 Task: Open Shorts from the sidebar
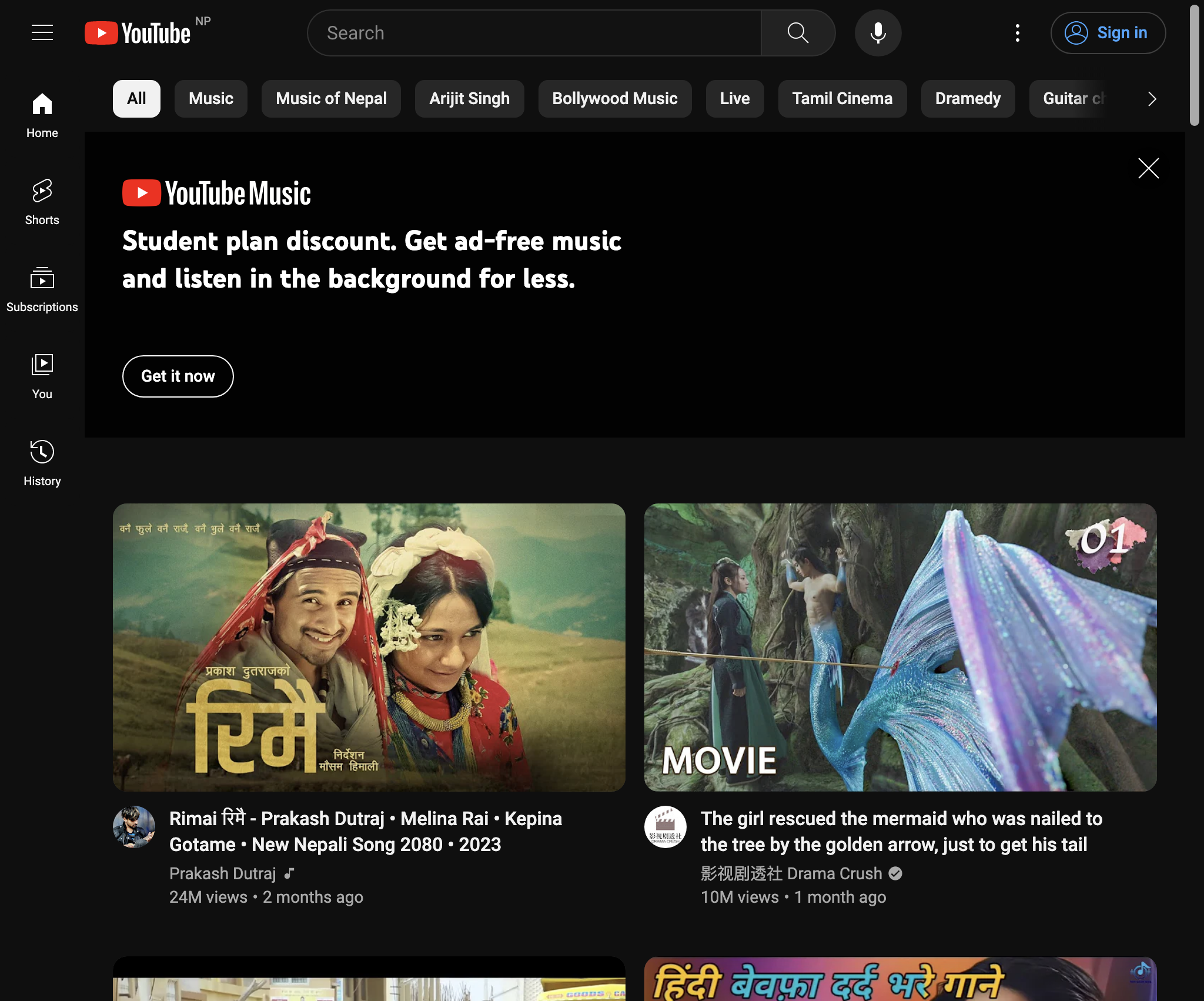42,202
